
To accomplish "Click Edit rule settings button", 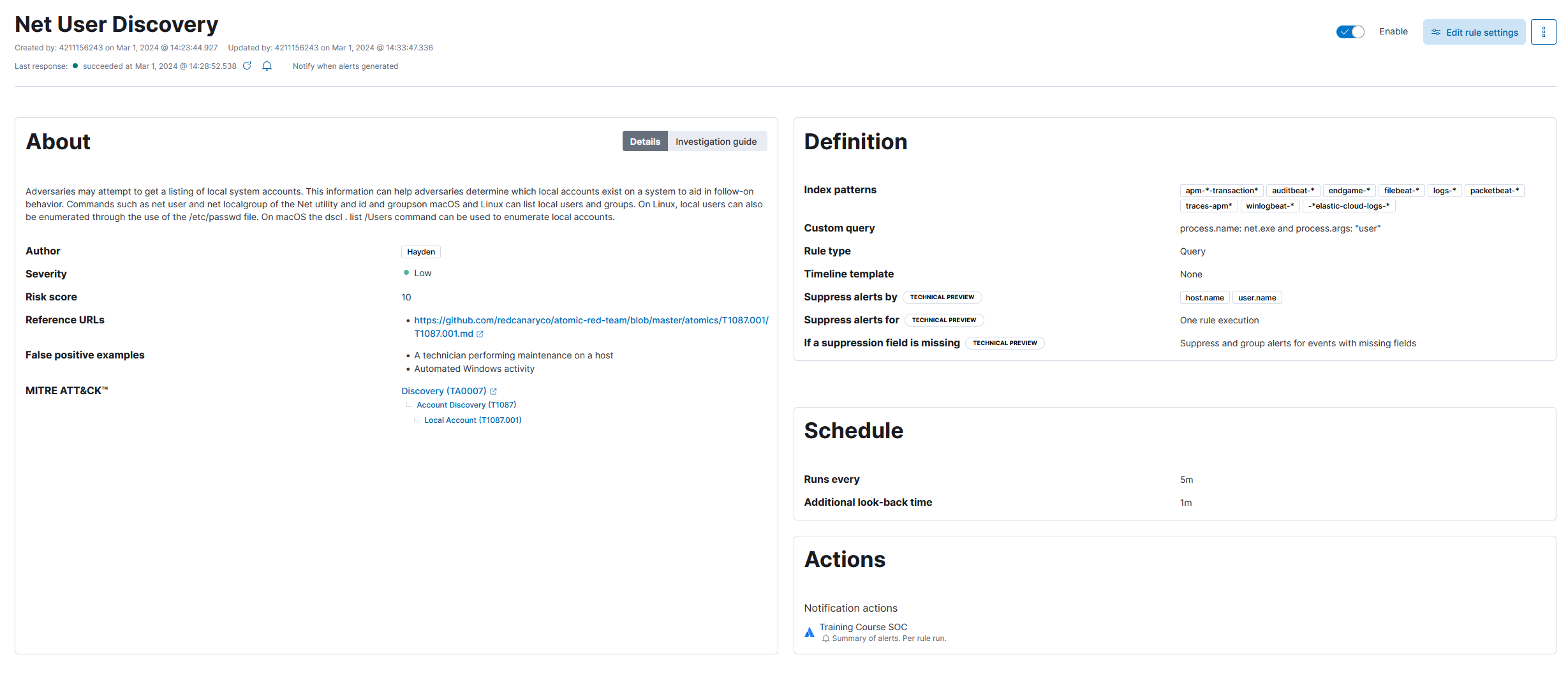I will 1474,32.
